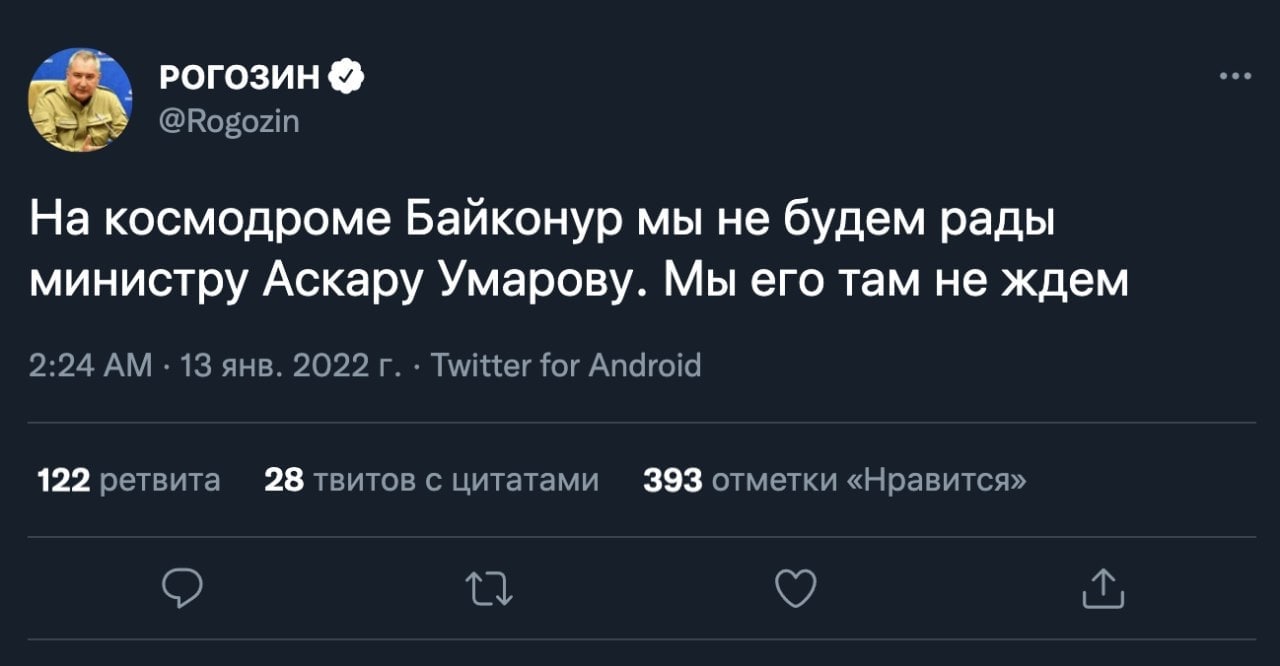Screen dimensions: 1280x666
Task: Click the date 13 янв. 2022 г.
Action: pos(285,365)
